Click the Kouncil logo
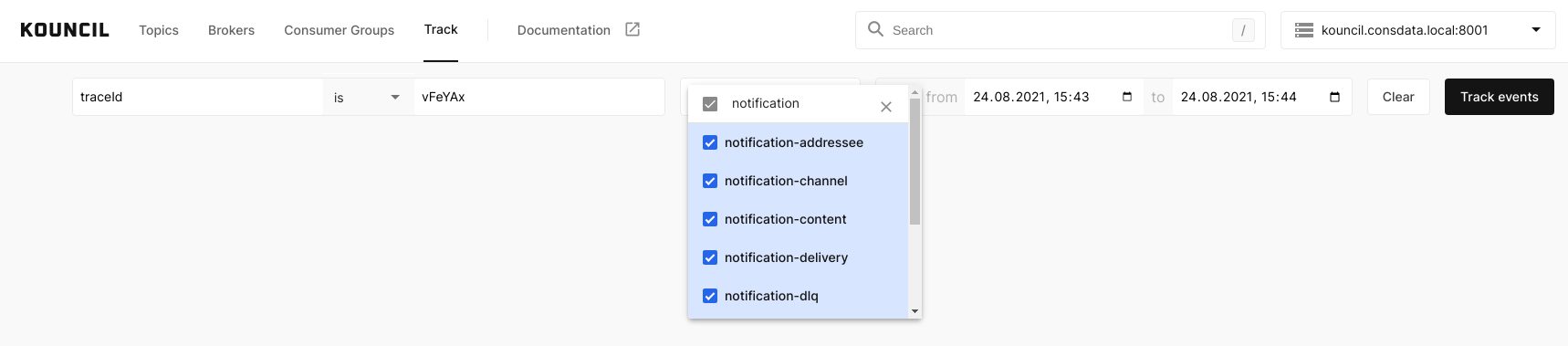 pyautogui.click(x=65, y=30)
